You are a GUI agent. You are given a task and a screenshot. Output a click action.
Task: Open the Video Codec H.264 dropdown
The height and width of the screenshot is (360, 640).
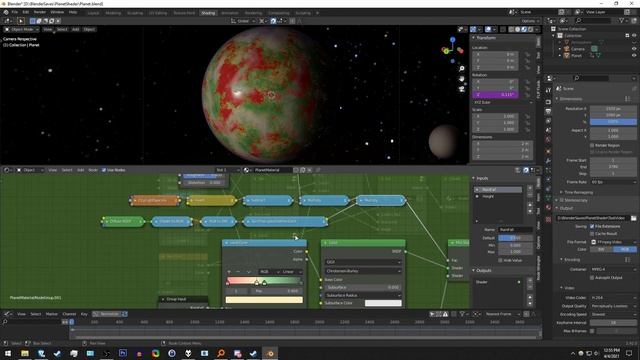click(x=613, y=298)
